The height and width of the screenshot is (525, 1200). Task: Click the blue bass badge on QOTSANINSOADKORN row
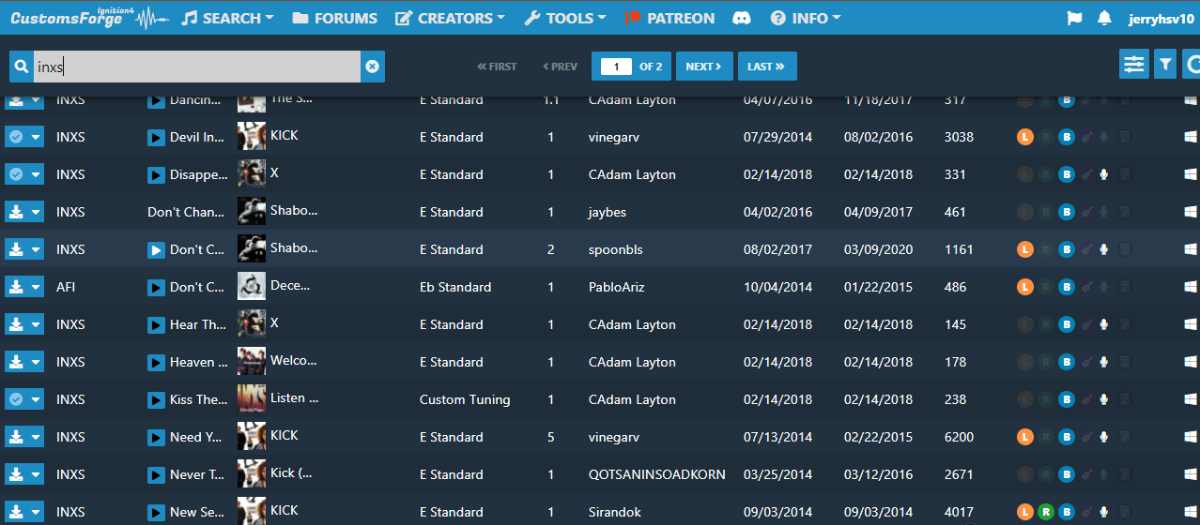click(1066, 474)
